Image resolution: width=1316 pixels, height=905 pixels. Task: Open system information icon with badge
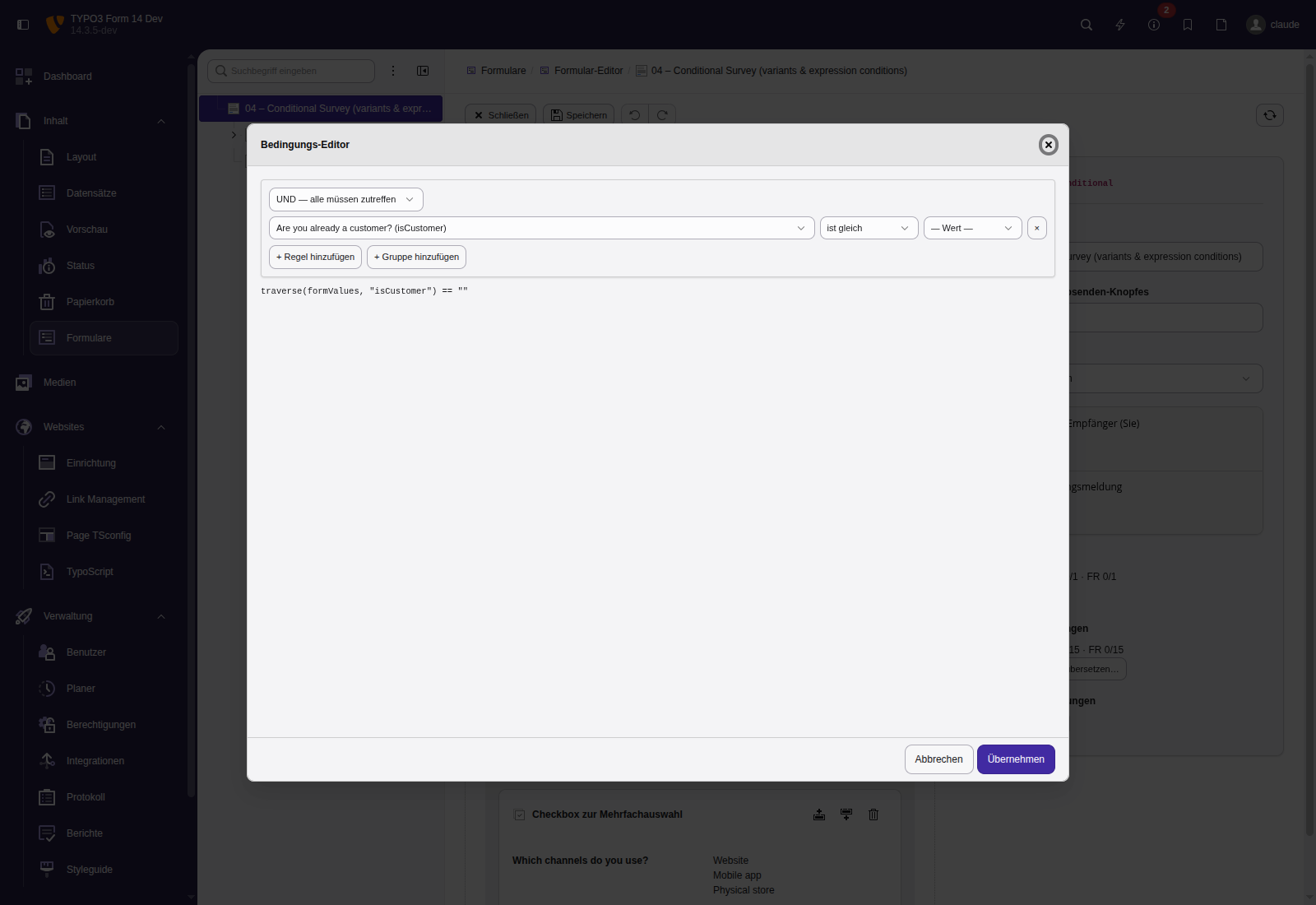(x=1154, y=25)
